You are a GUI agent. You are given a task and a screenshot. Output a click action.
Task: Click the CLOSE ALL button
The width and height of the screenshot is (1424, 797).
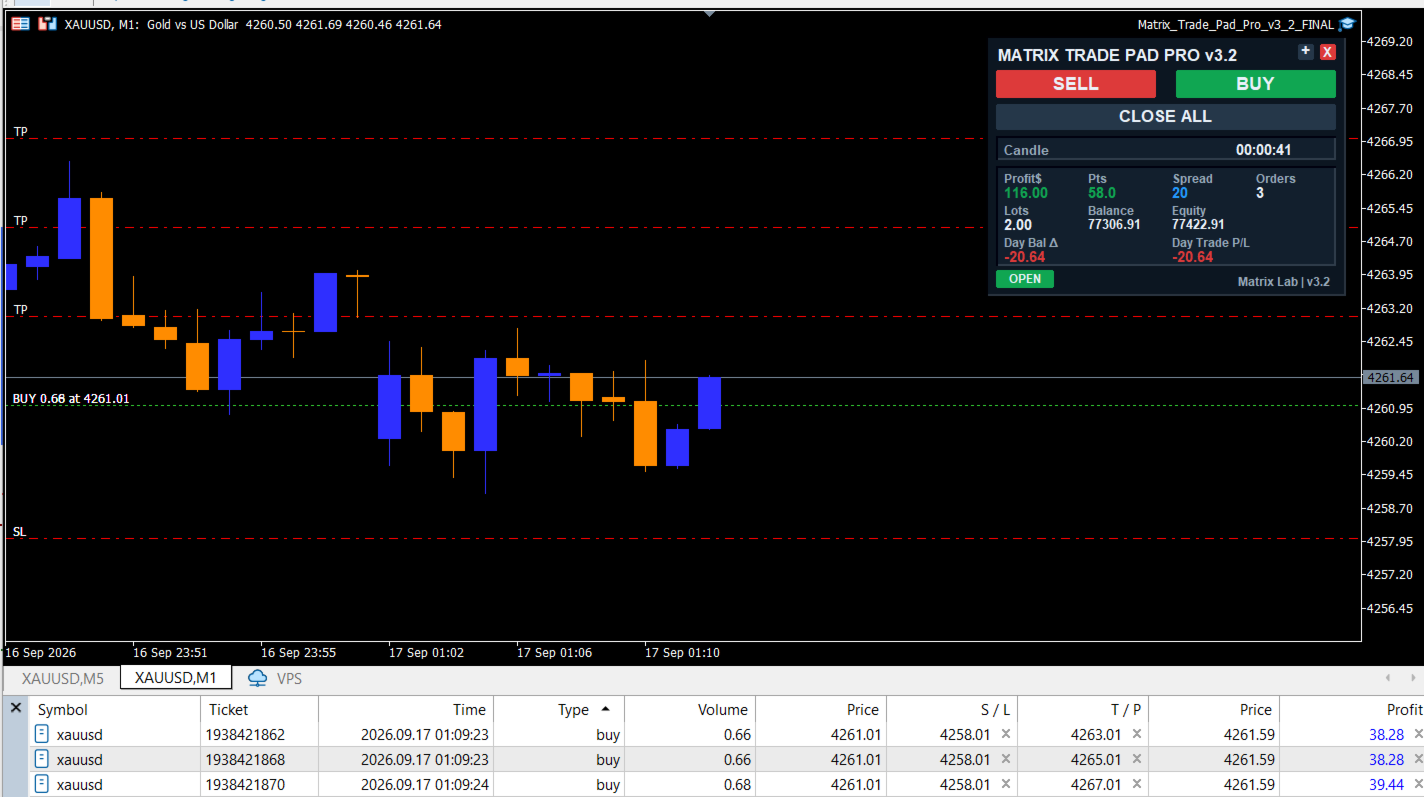(1165, 117)
